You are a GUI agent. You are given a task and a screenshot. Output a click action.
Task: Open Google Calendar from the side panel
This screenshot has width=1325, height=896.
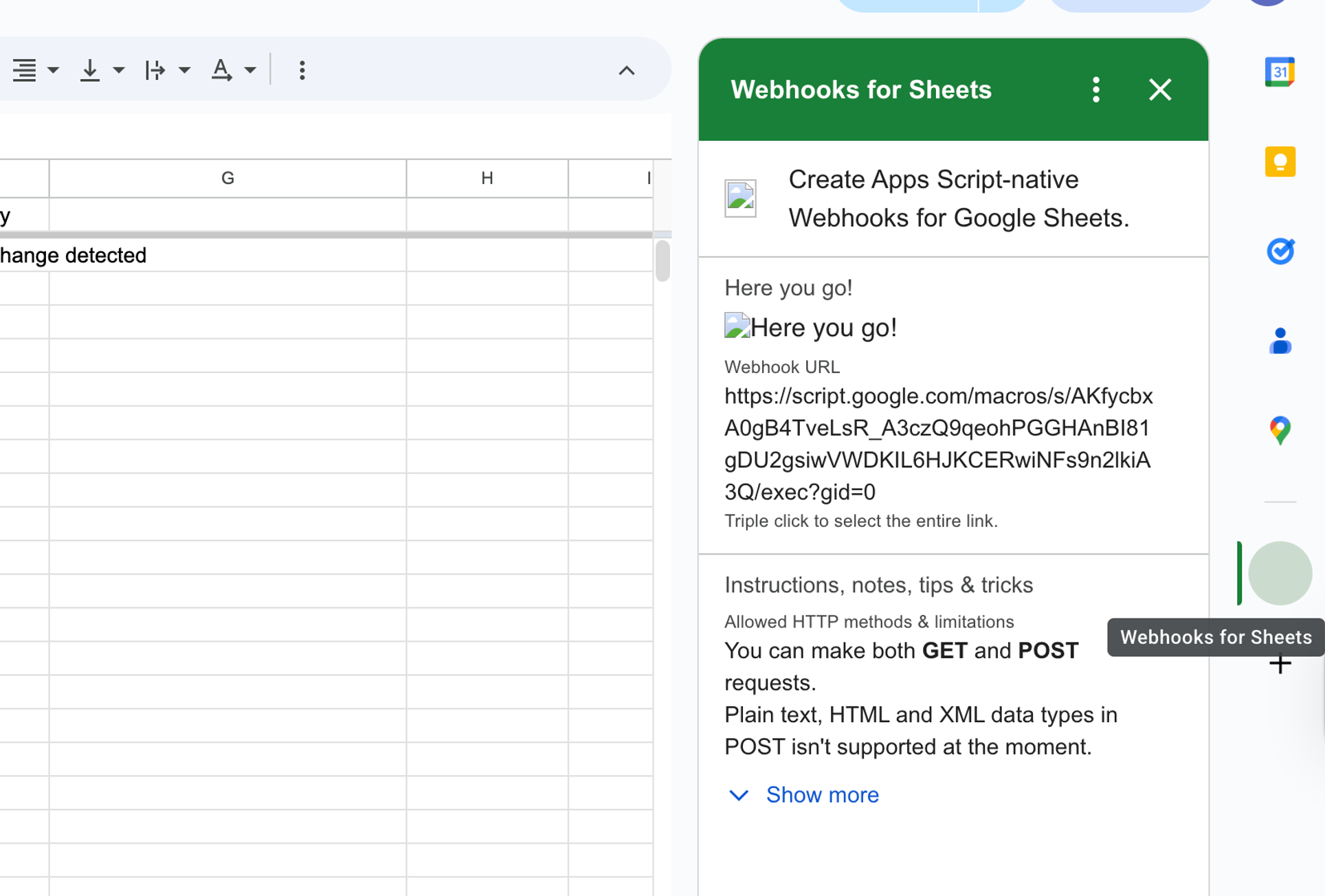pos(1280,71)
